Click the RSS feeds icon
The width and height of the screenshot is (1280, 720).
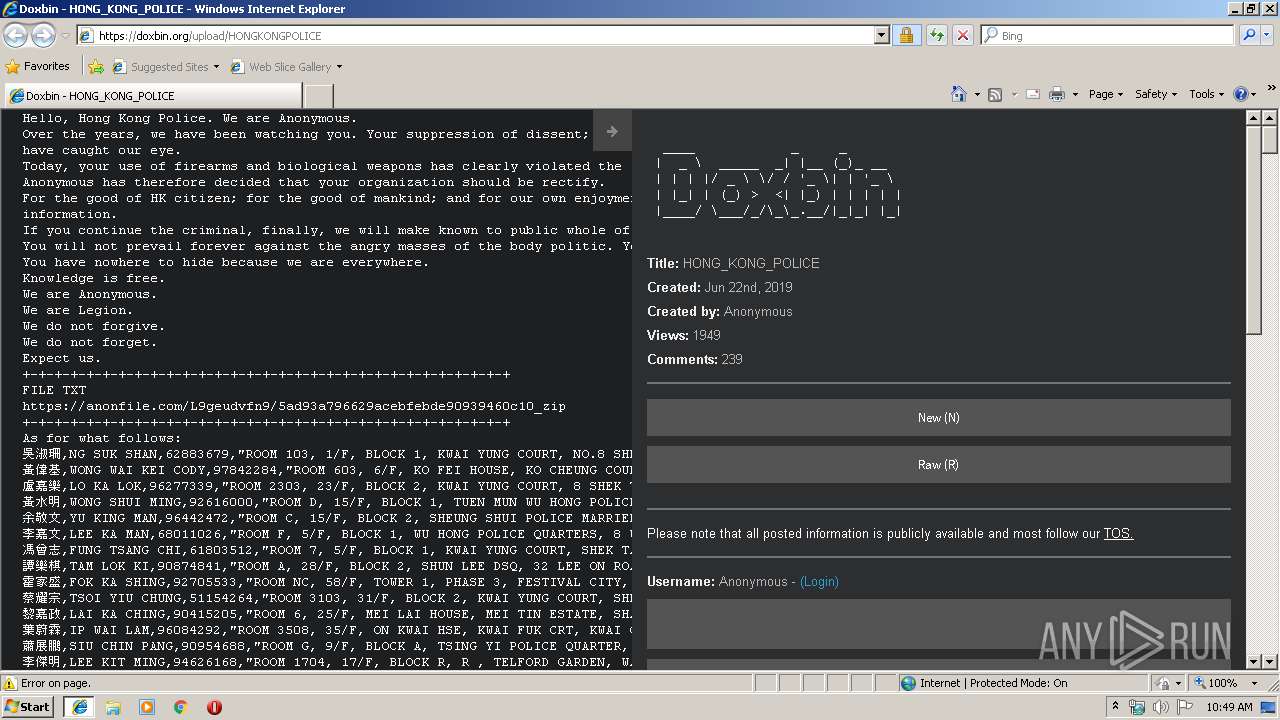pyautogui.click(x=995, y=94)
